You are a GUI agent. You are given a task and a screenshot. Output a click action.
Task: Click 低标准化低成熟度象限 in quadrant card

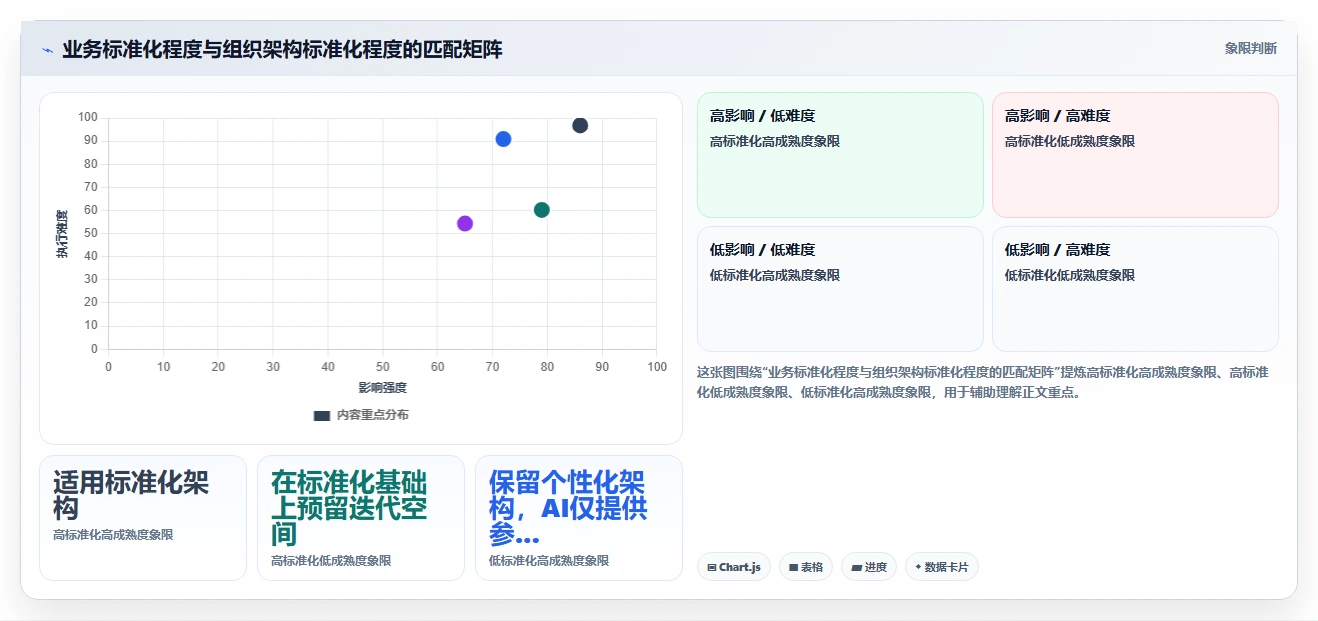pos(1070,275)
